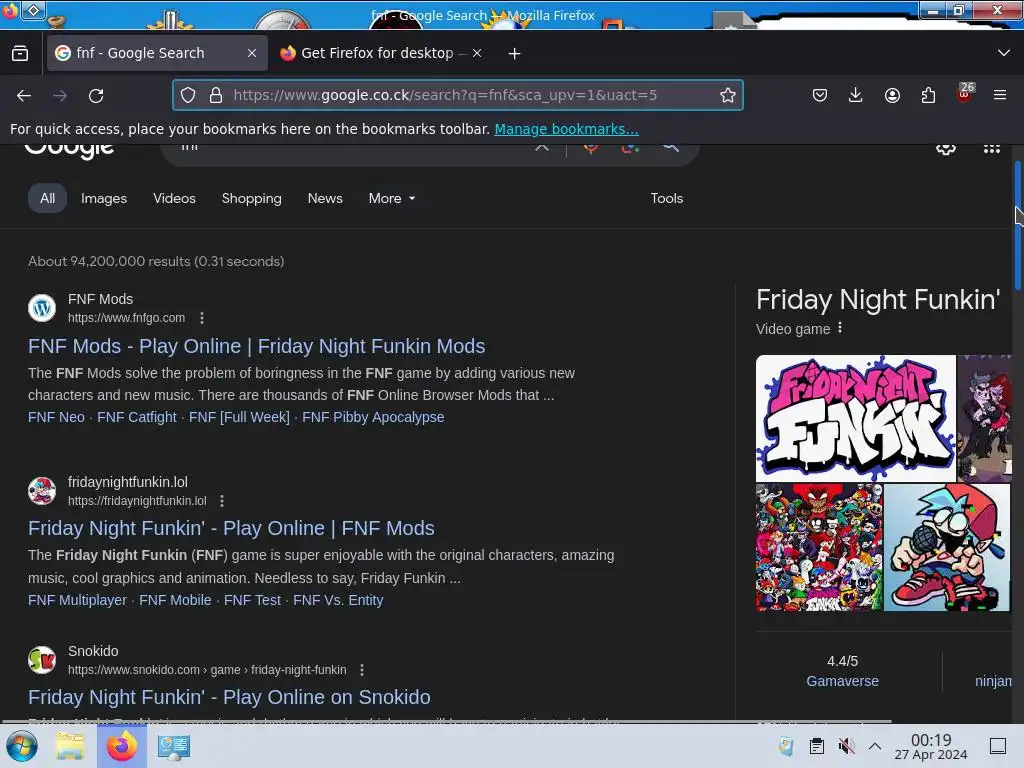Open Friday Night Funkin' Play Online on Snokido
This screenshot has height=768, width=1024.
point(229,697)
